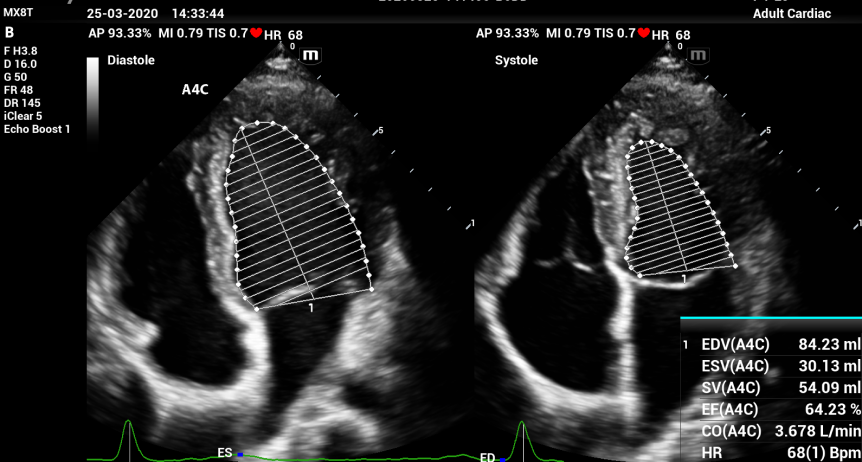Select the Systole label
The width and height of the screenshot is (862, 462).
click(x=516, y=60)
